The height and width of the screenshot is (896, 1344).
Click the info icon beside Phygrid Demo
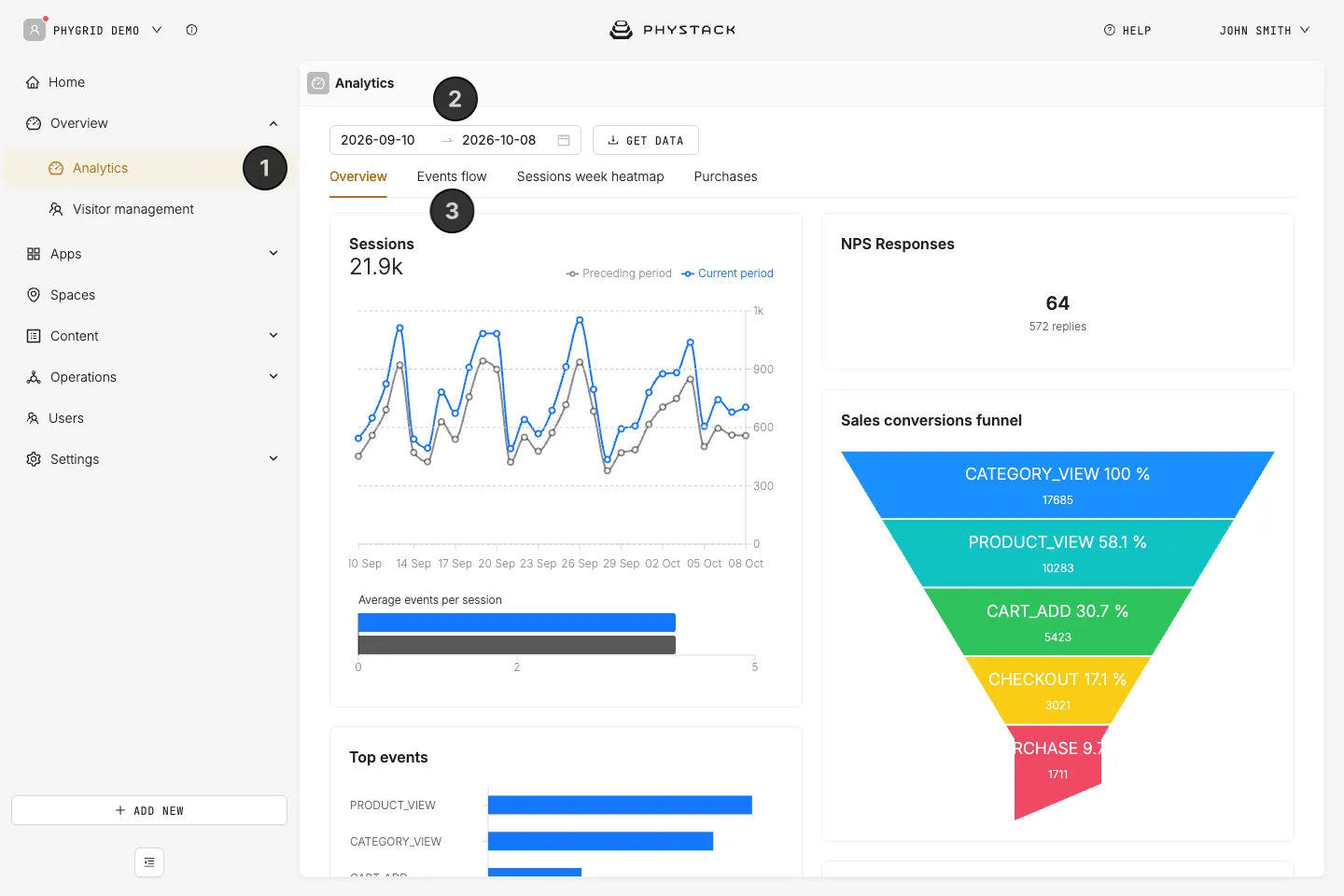pos(191,30)
